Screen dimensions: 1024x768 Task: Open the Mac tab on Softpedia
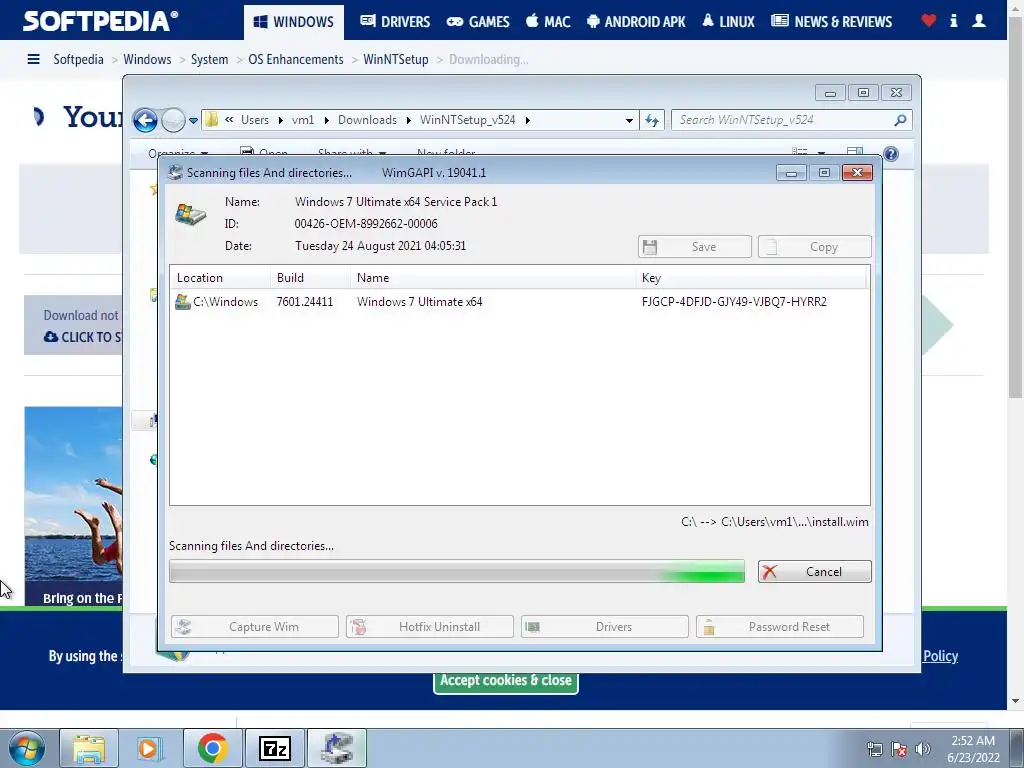point(548,22)
